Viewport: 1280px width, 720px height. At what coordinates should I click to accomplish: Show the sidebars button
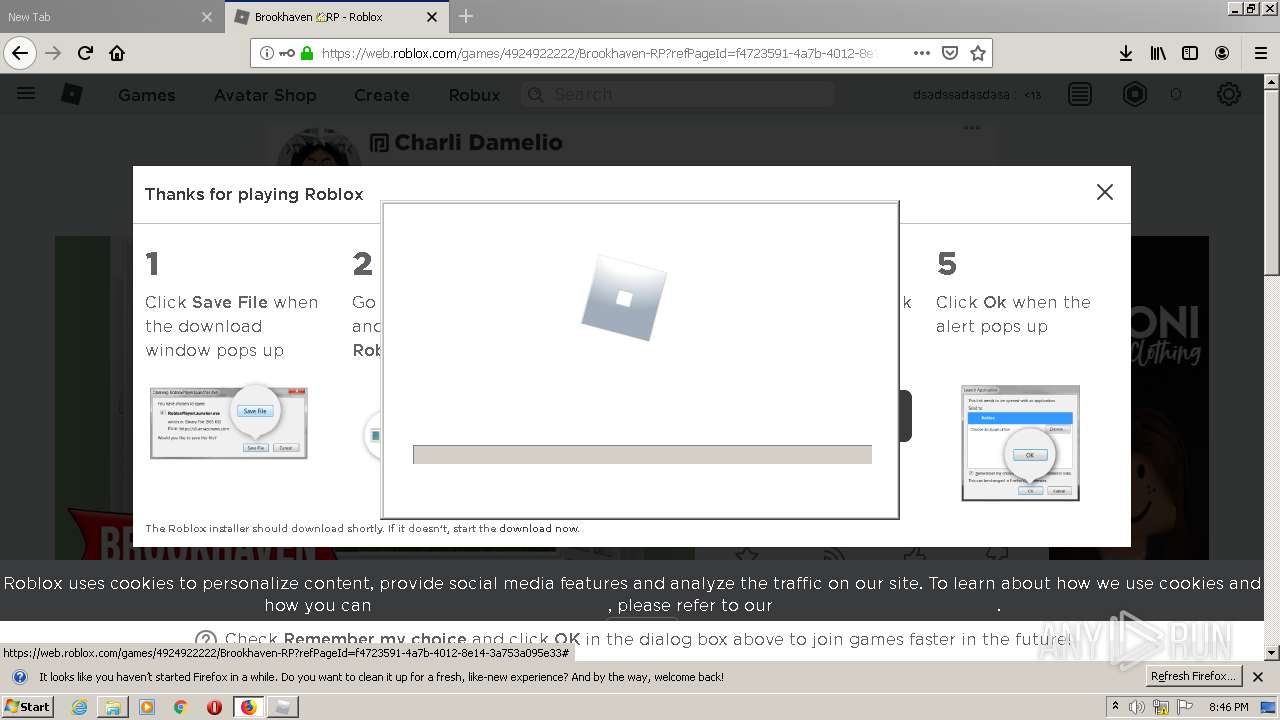[1190, 53]
